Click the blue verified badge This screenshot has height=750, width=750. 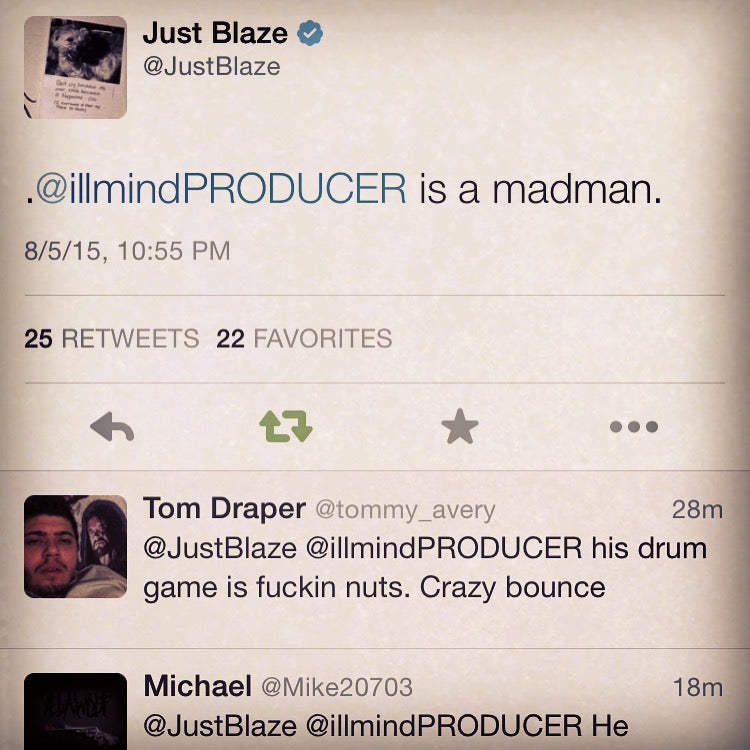point(312,33)
